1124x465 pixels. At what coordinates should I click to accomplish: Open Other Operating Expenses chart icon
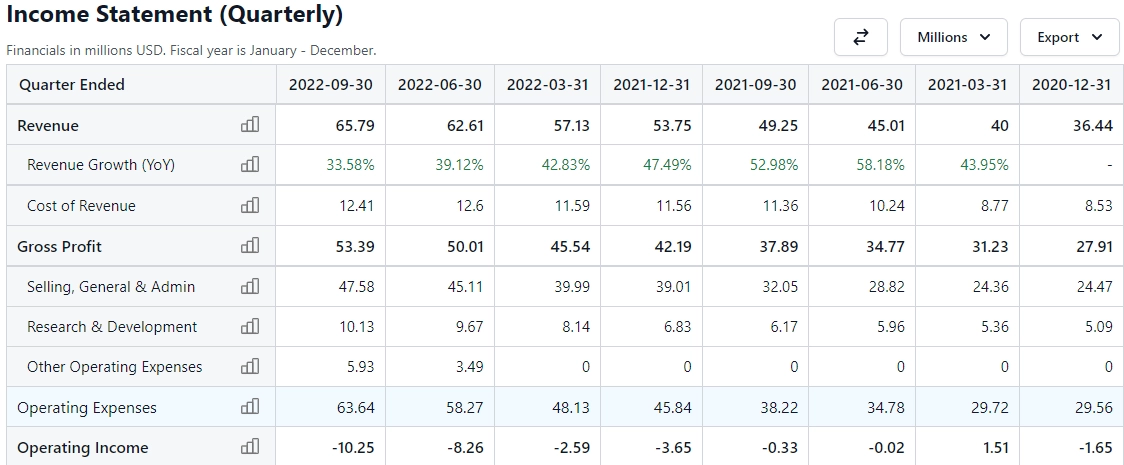(x=250, y=367)
